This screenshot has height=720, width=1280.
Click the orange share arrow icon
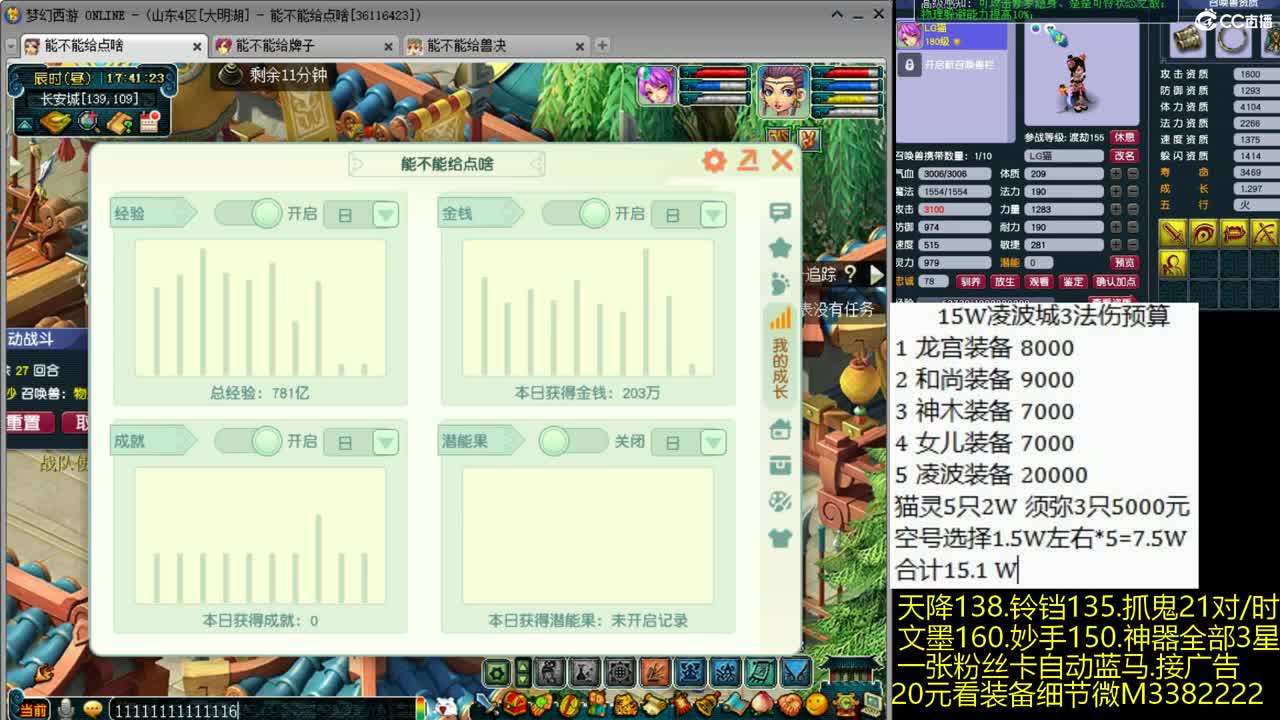coord(747,161)
